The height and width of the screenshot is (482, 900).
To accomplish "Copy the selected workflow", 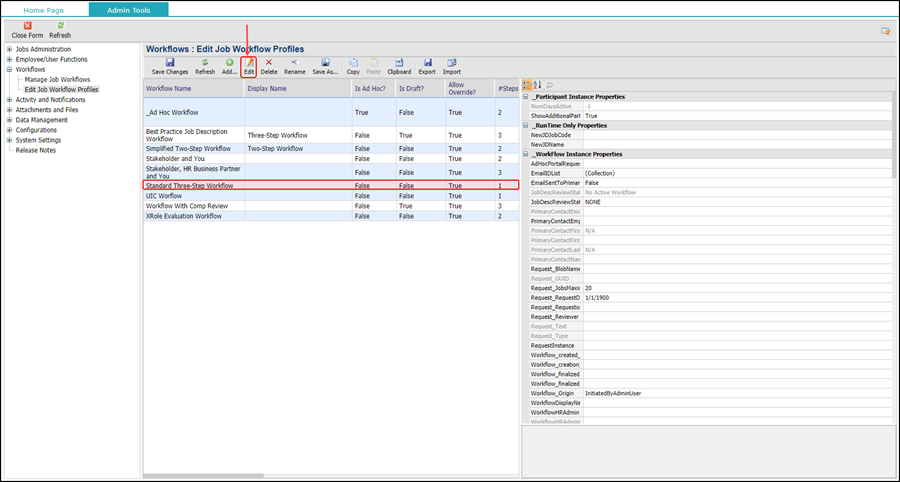I will coord(353,67).
